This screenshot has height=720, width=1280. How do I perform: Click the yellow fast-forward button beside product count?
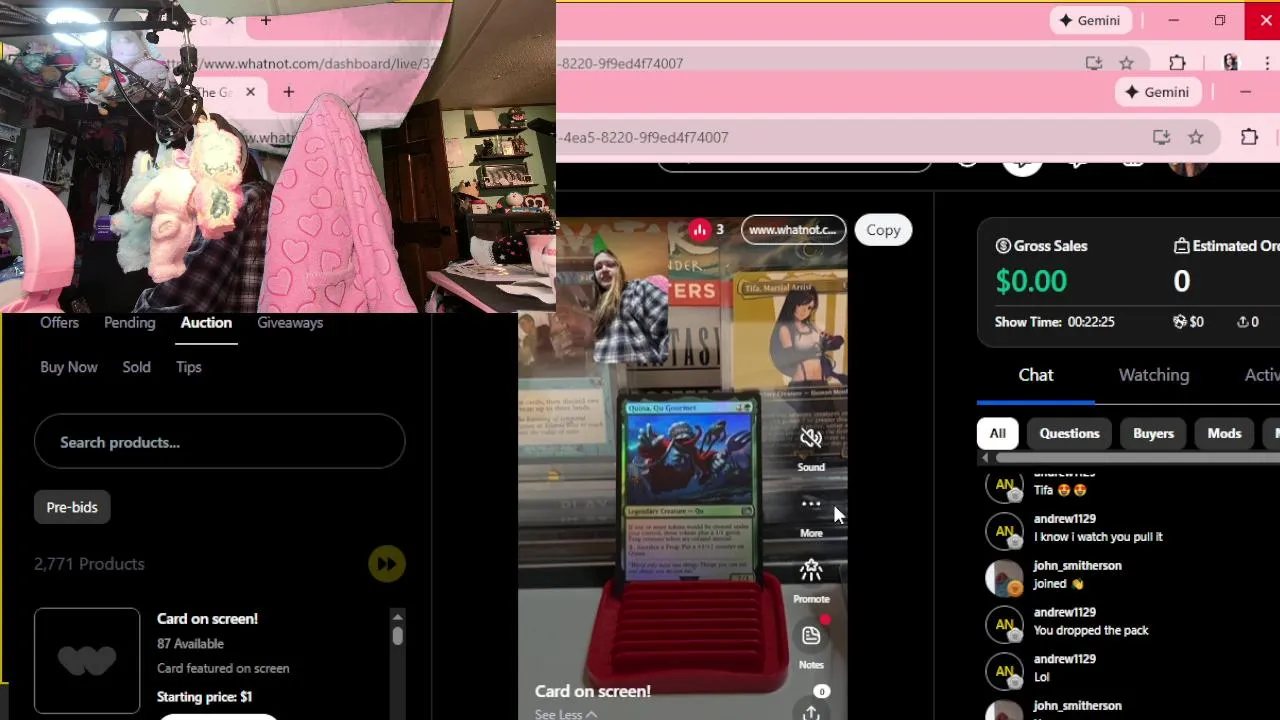[x=386, y=564]
